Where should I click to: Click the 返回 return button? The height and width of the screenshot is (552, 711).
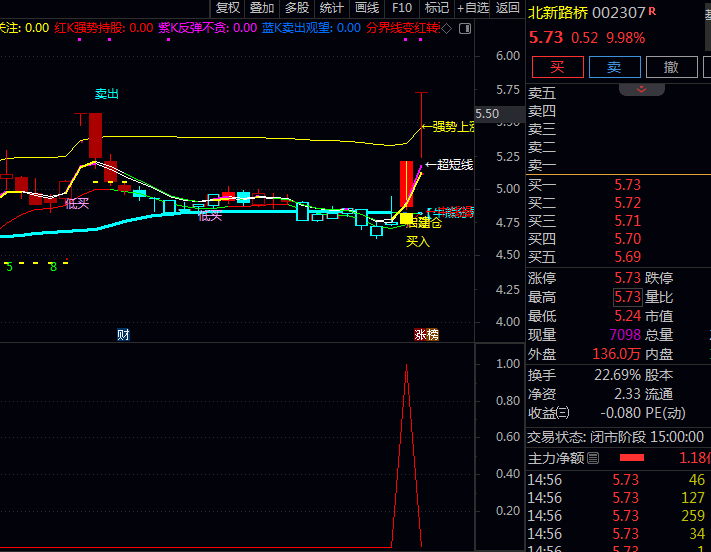507,8
